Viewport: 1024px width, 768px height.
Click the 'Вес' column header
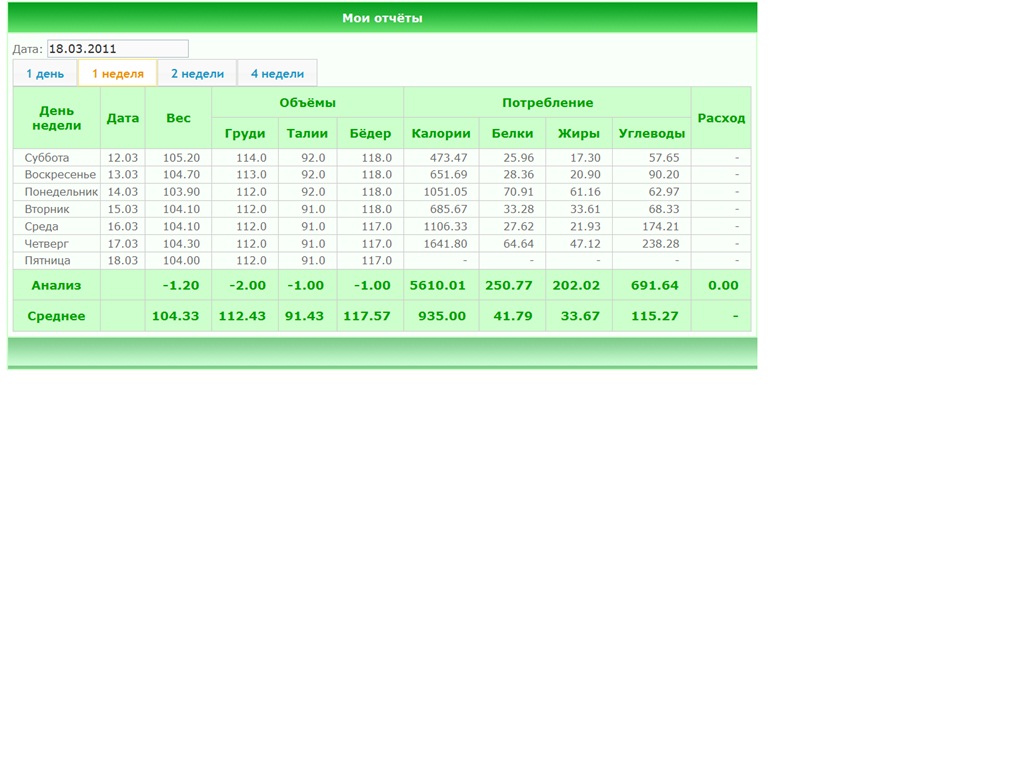(x=178, y=118)
